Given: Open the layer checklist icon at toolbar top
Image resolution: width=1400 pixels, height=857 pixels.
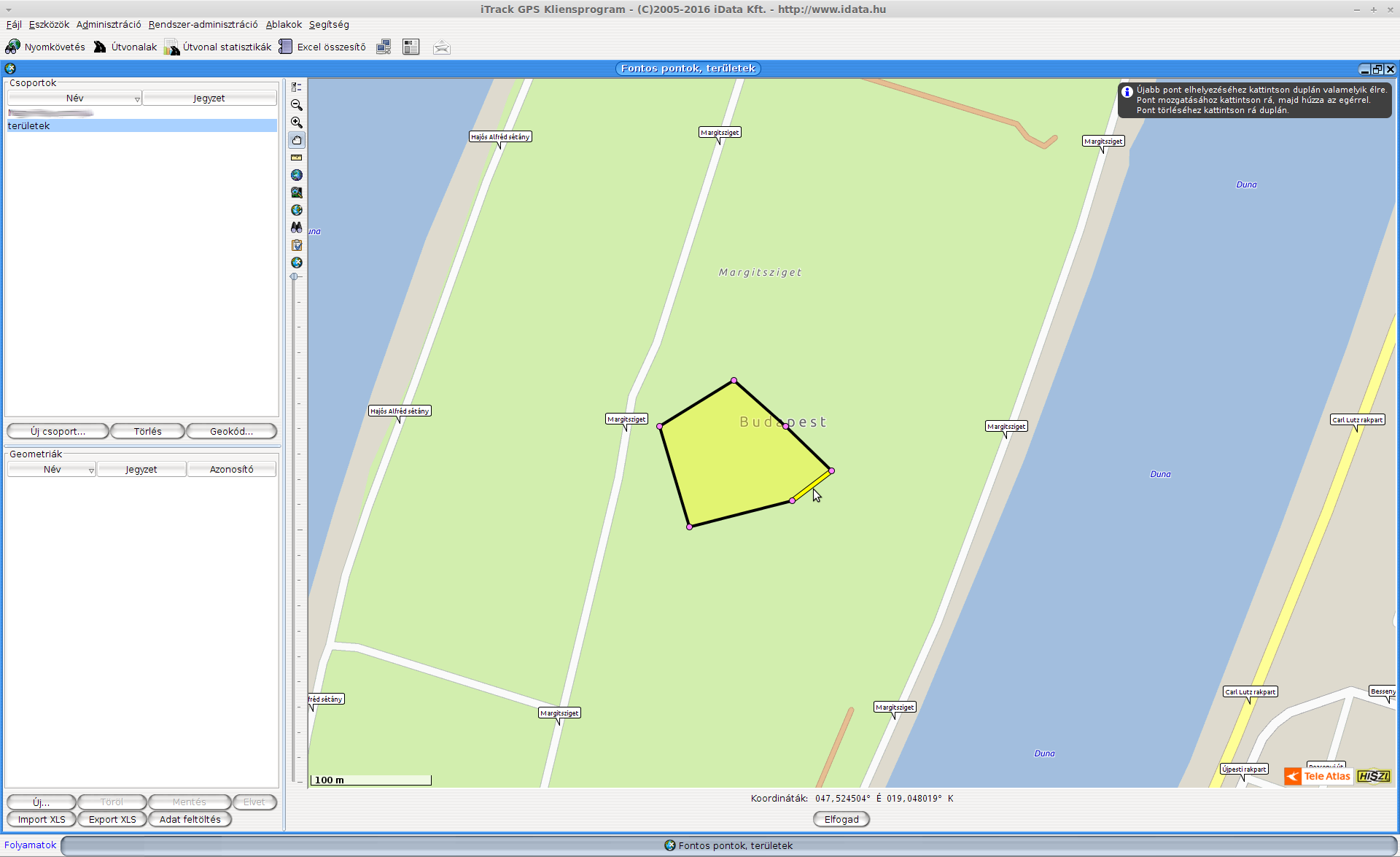Looking at the screenshot, I should pos(296,87).
